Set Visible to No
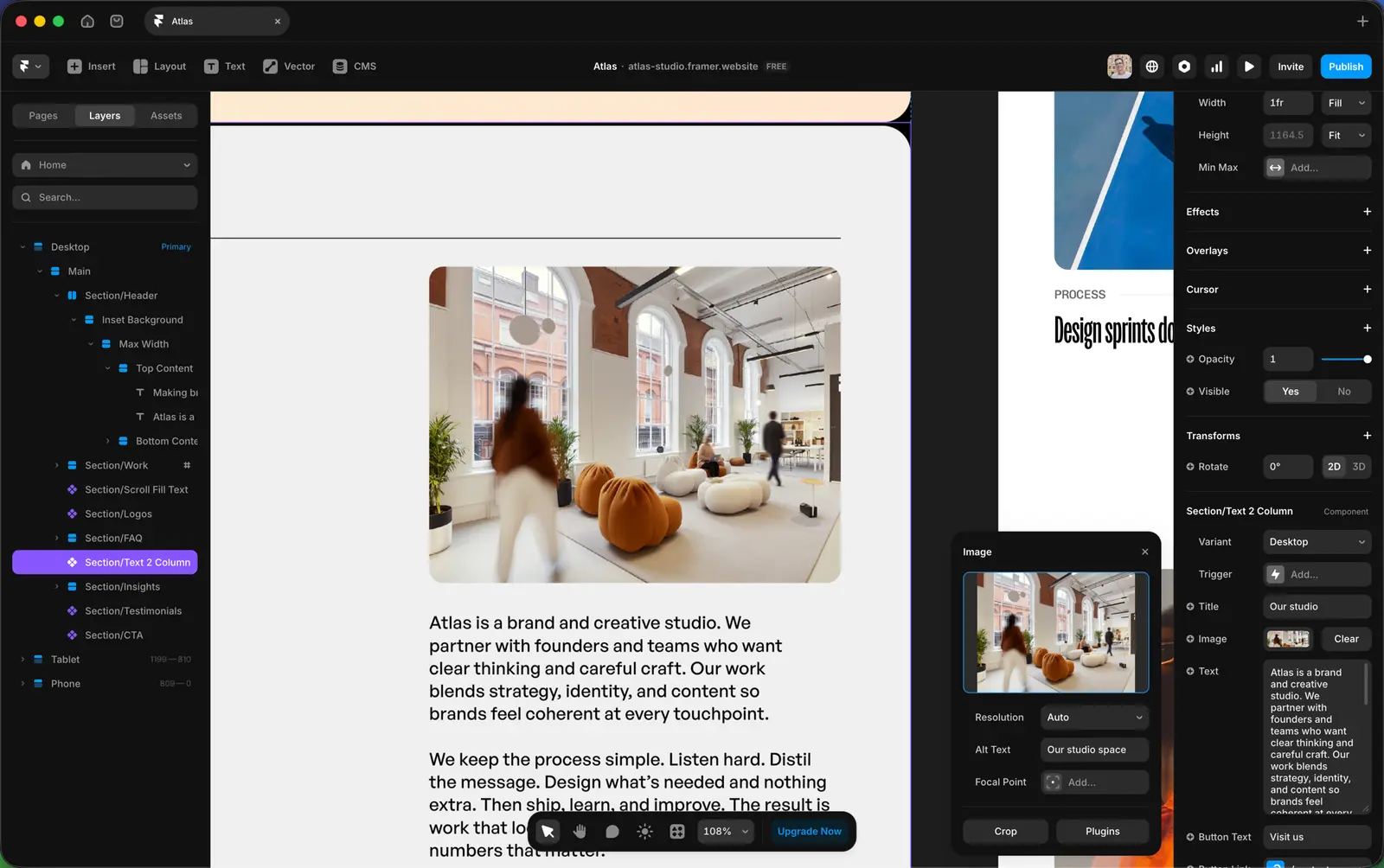The height and width of the screenshot is (868, 1384). pos(1344,392)
